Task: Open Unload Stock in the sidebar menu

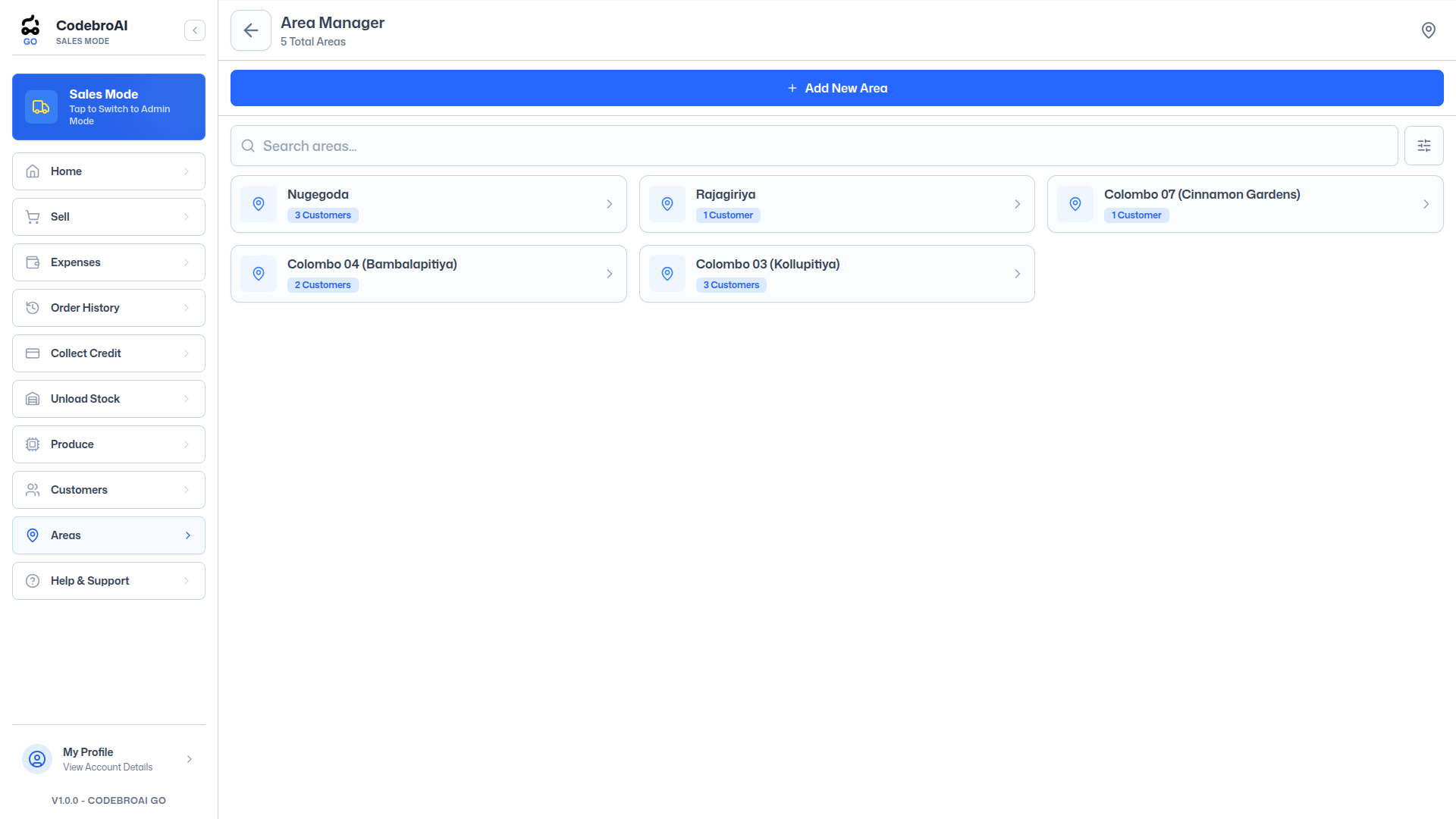Action: 108,399
